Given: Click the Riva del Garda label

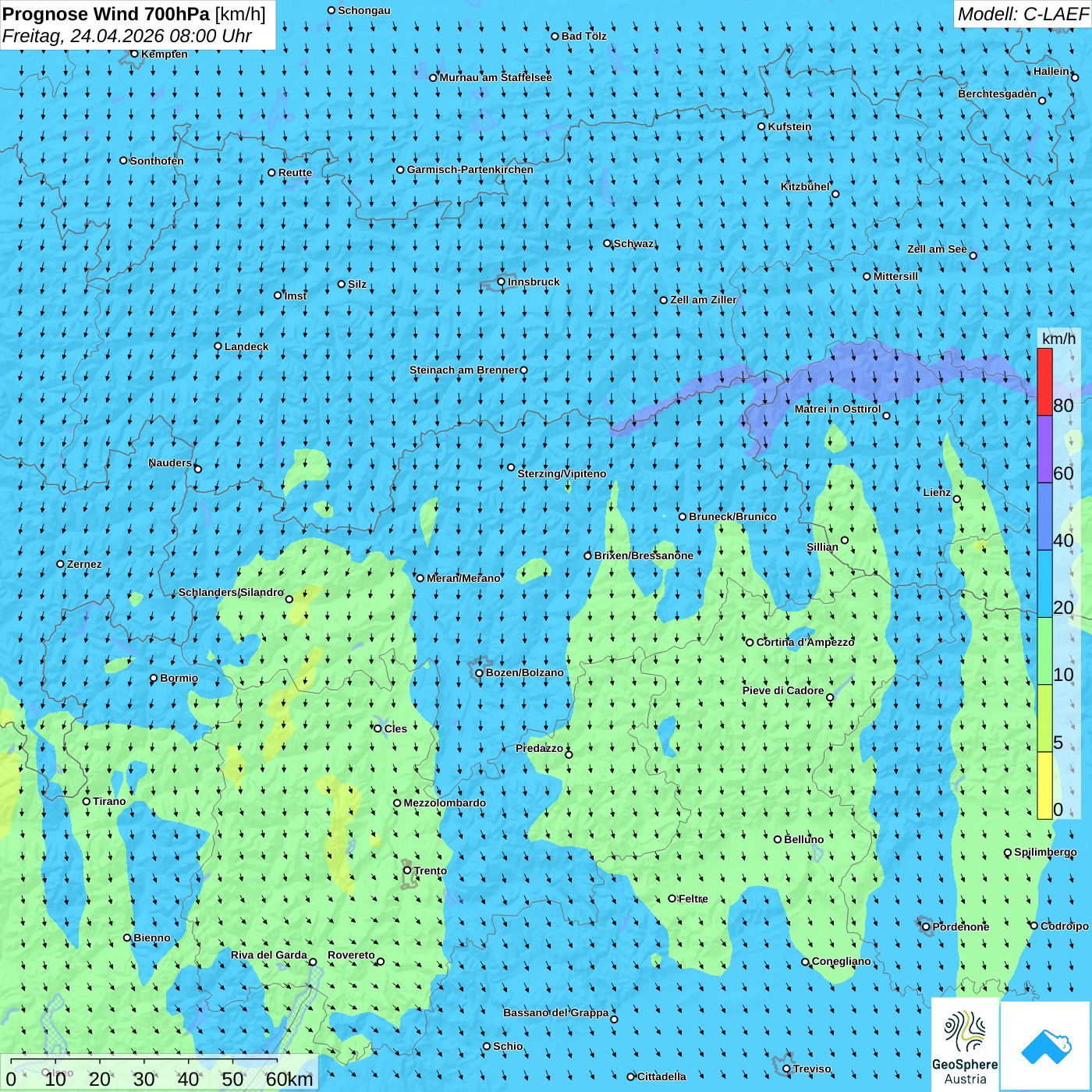Looking at the screenshot, I should pos(269,955).
